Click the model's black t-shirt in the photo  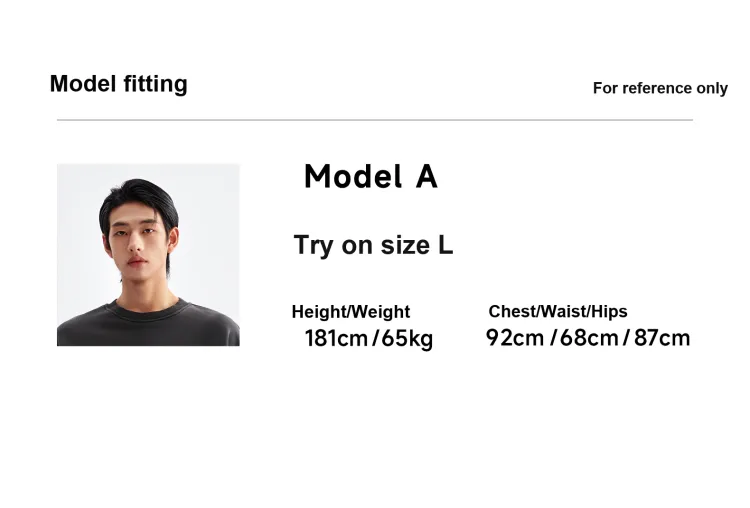tap(148, 325)
